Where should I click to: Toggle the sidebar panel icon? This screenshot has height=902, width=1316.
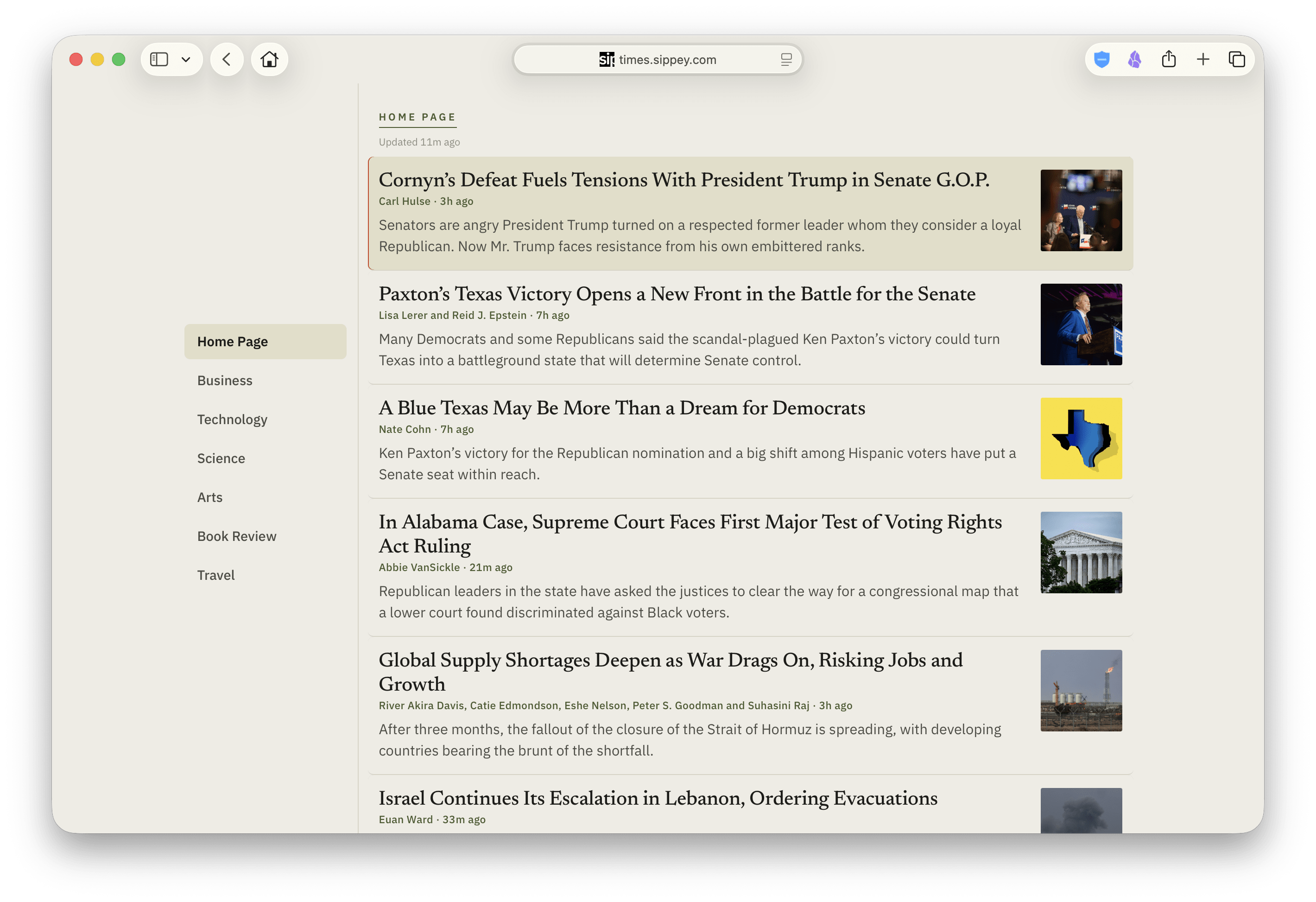[159, 59]
